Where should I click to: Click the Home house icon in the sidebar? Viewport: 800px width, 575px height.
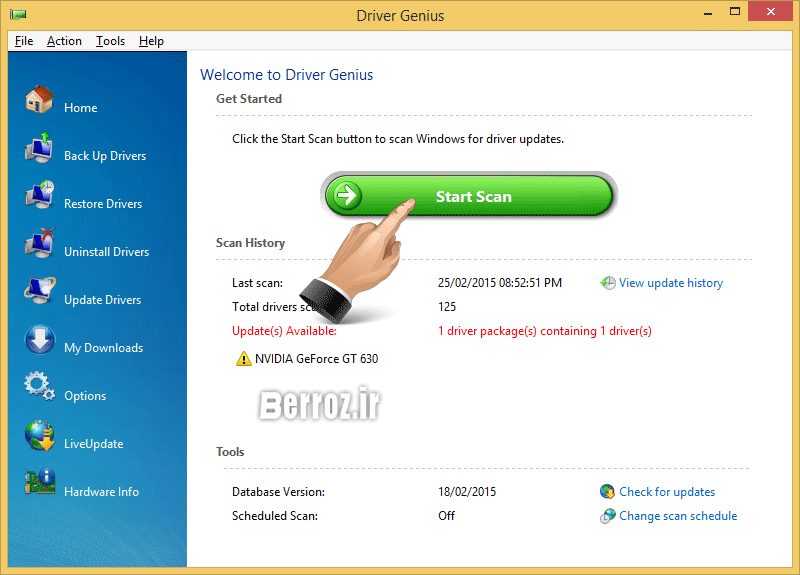pyautogui.click(x=39, y=99)
